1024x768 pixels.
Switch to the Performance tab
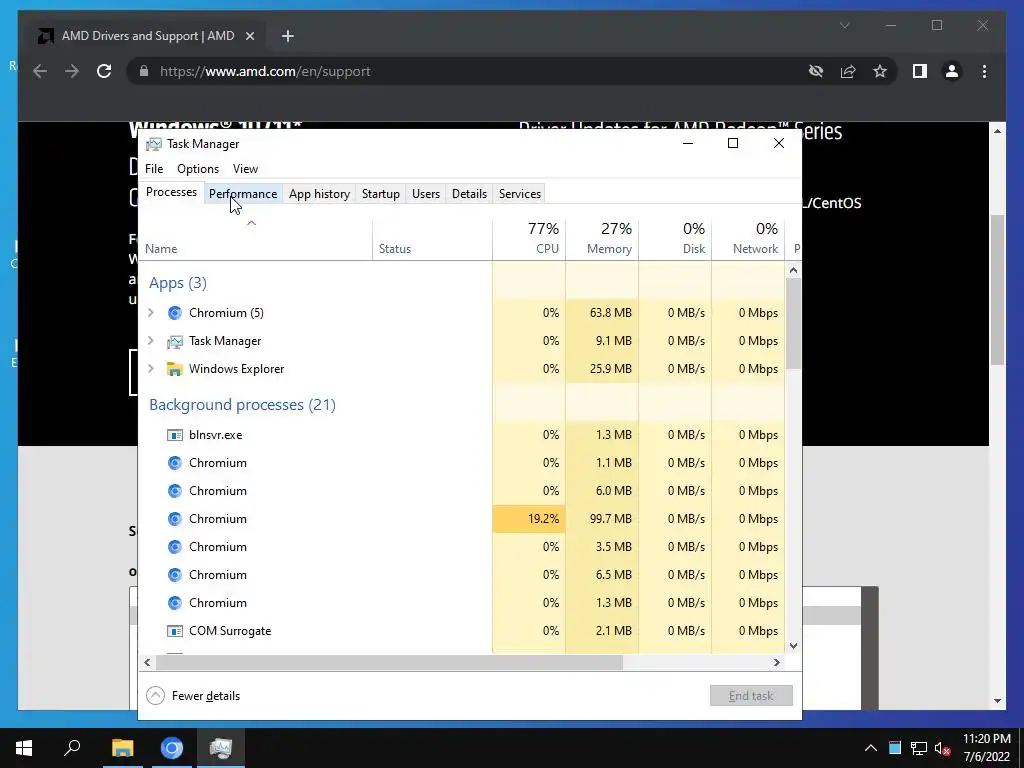tap(243, 194)
